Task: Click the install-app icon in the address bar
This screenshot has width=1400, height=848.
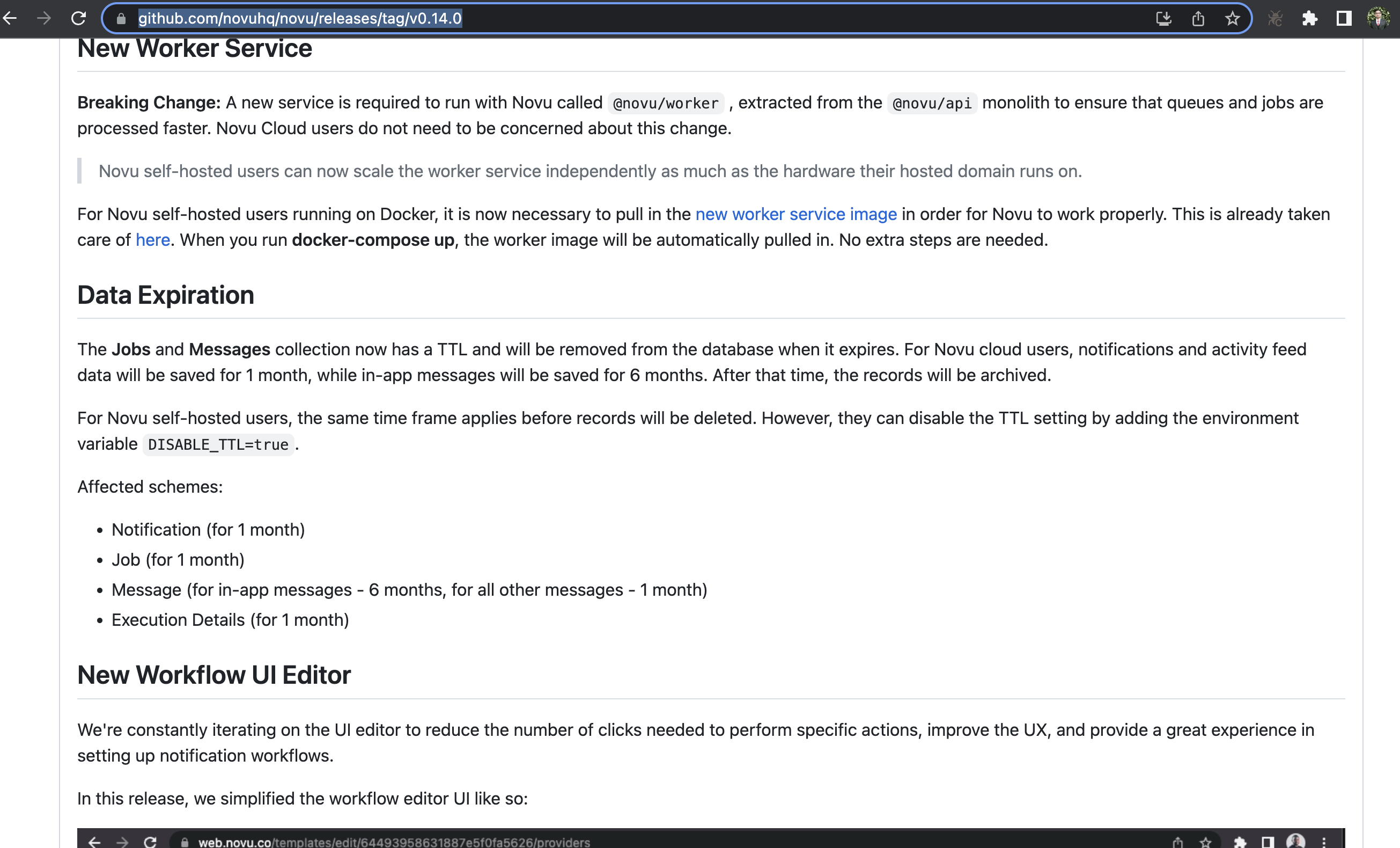Action: [x=1164, y=18]
